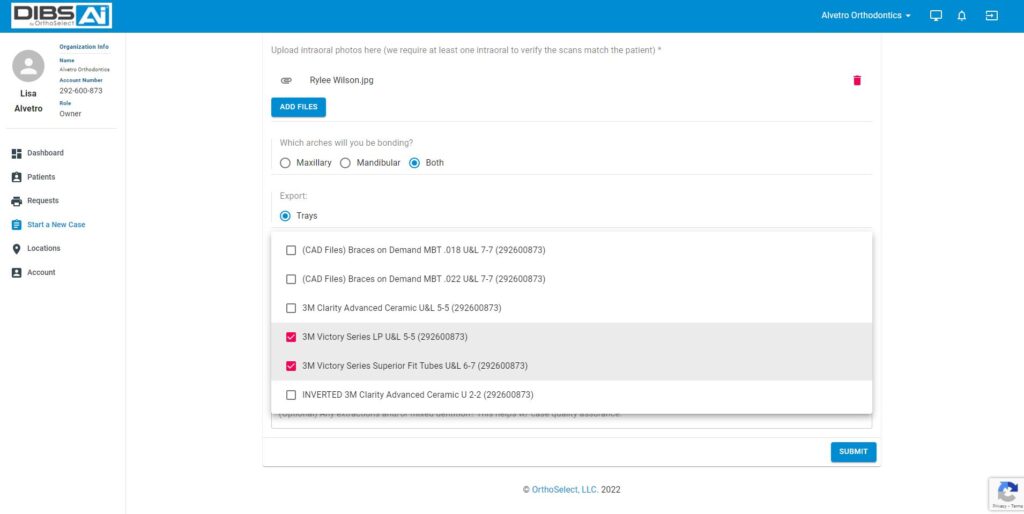The height and width of the screenshot is (514, 1024).
Task: Click the monitor icon in top bar
Action: [936, 16]
